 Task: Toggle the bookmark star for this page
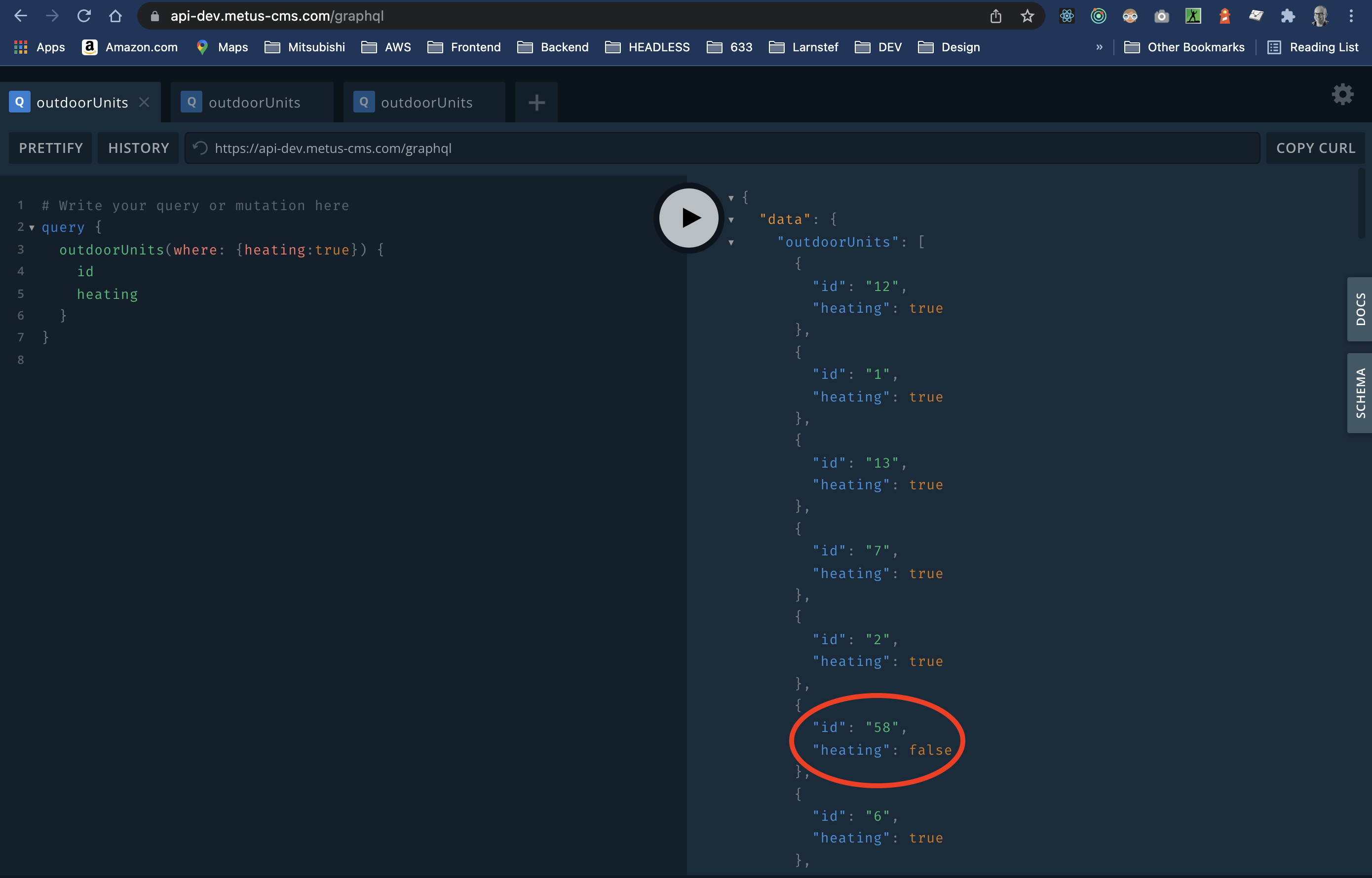click(x=1028, y=16)
